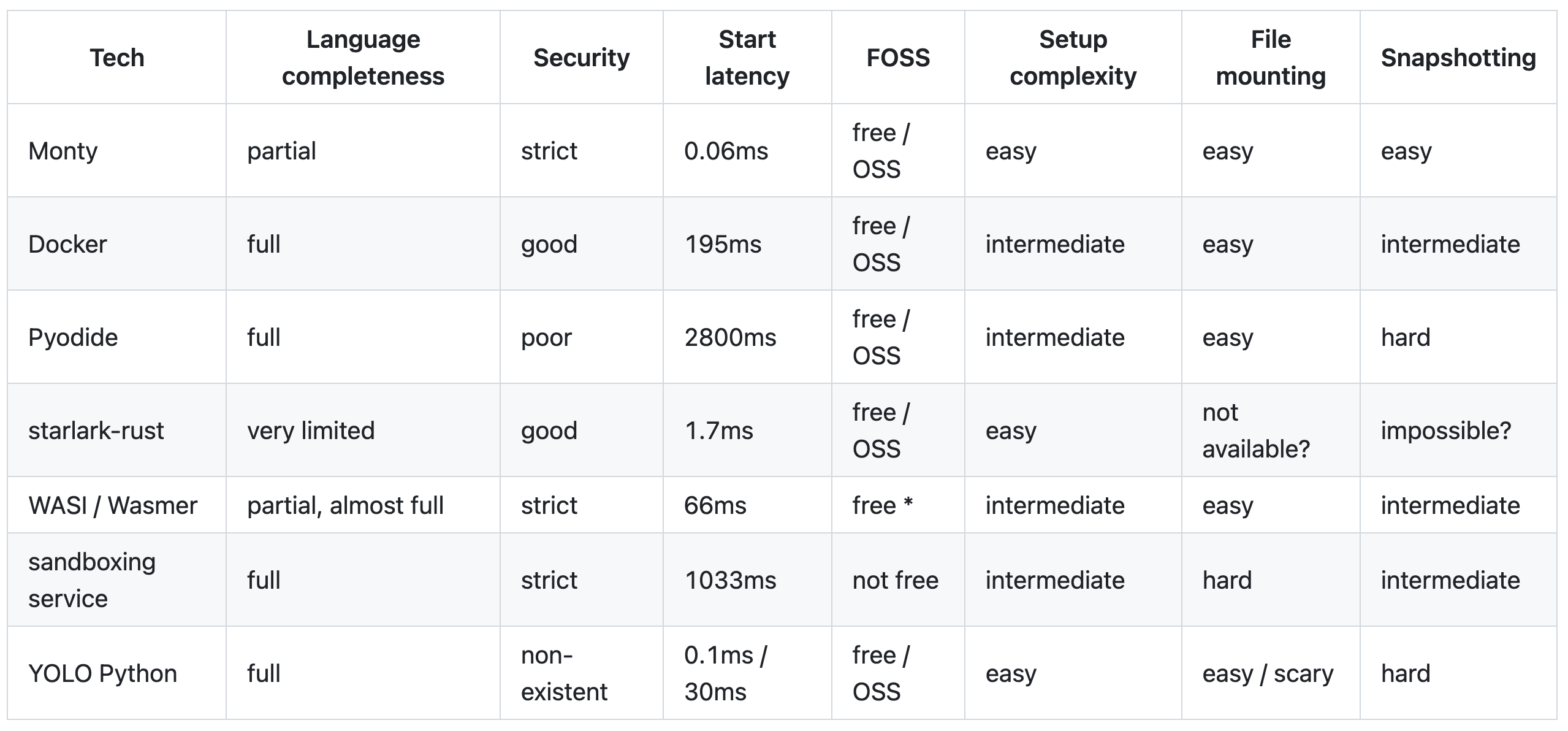Click the 'very limited' completeness cell
This screenshot has height=731, width=1568.
point(311,431)
